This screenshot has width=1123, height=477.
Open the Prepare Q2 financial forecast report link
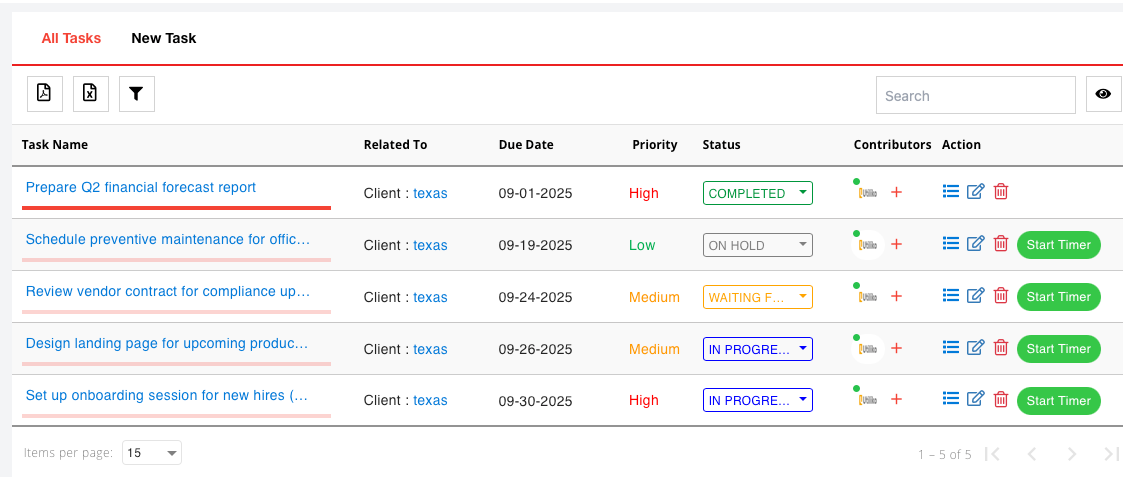pos(141,187)
